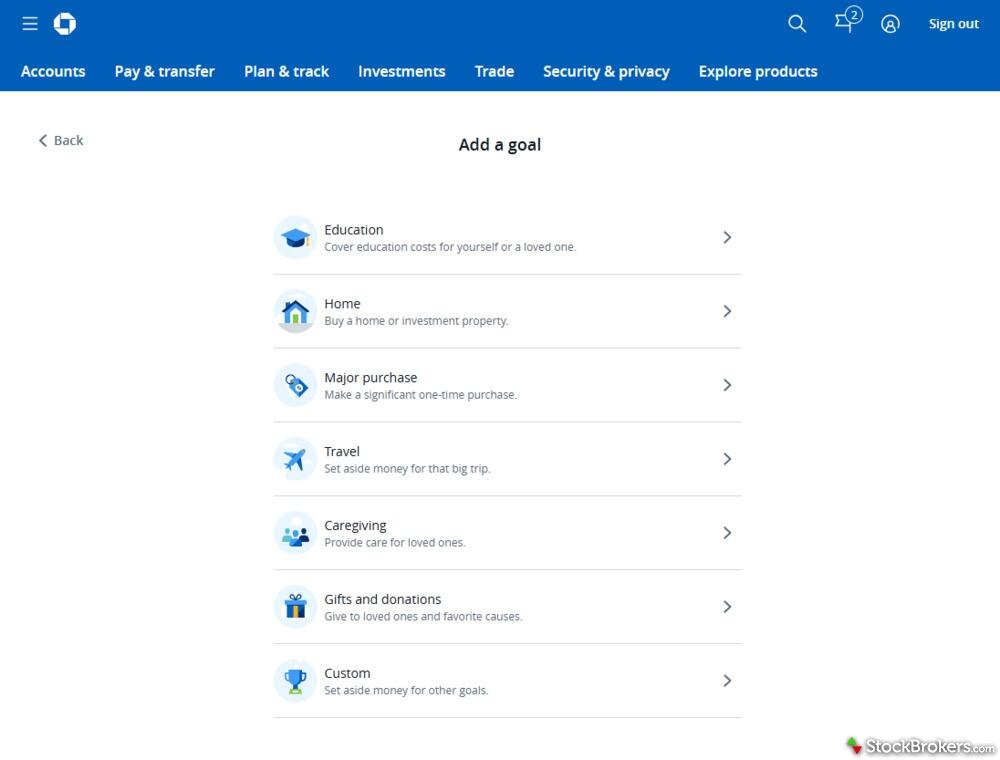Open notifications flag icon with badge

coord(846,22)
